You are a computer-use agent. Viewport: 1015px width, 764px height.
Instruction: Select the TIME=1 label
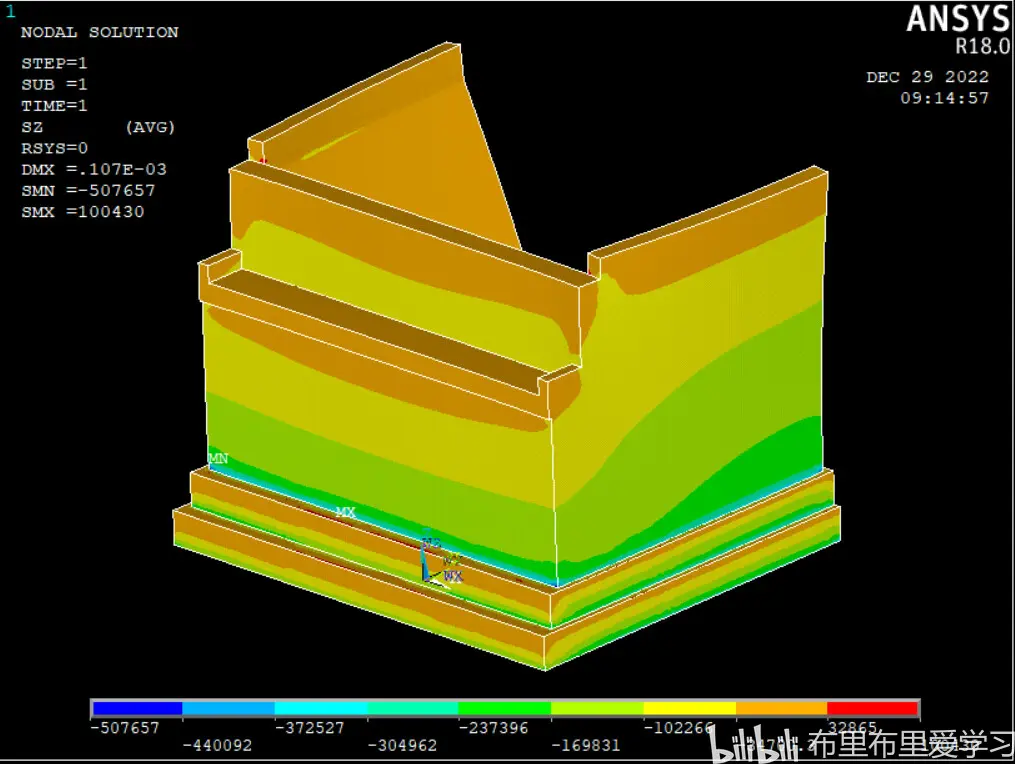pos(54,106)
